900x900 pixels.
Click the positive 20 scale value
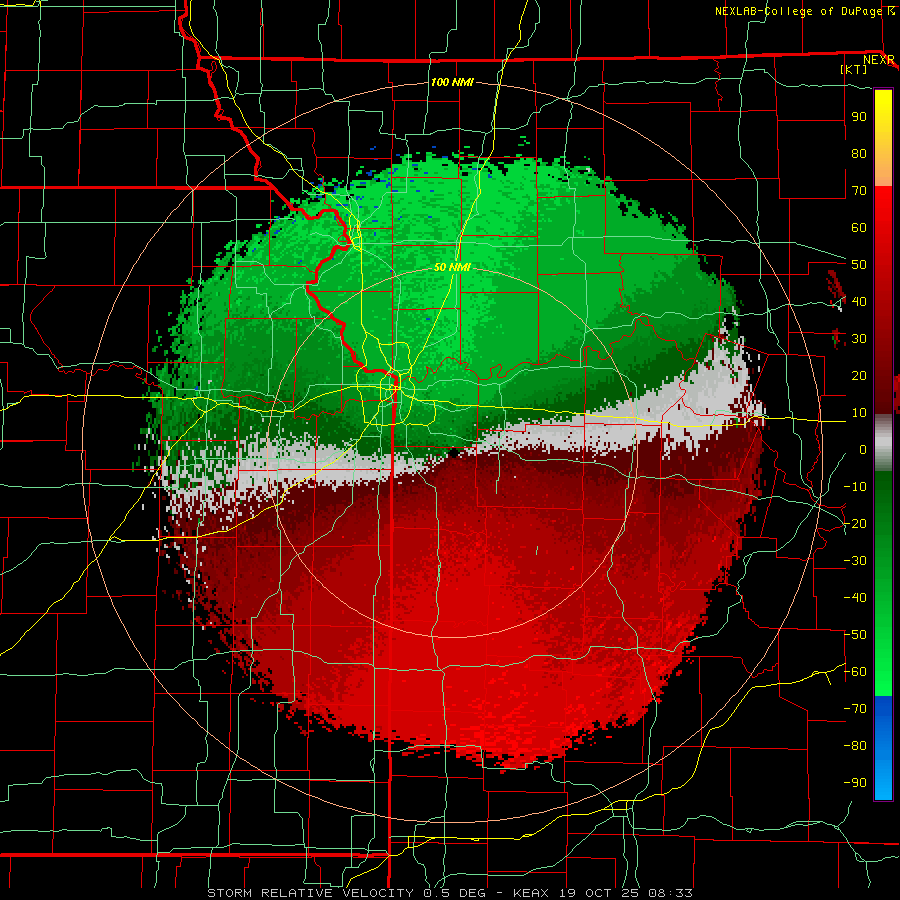point(859,375)
